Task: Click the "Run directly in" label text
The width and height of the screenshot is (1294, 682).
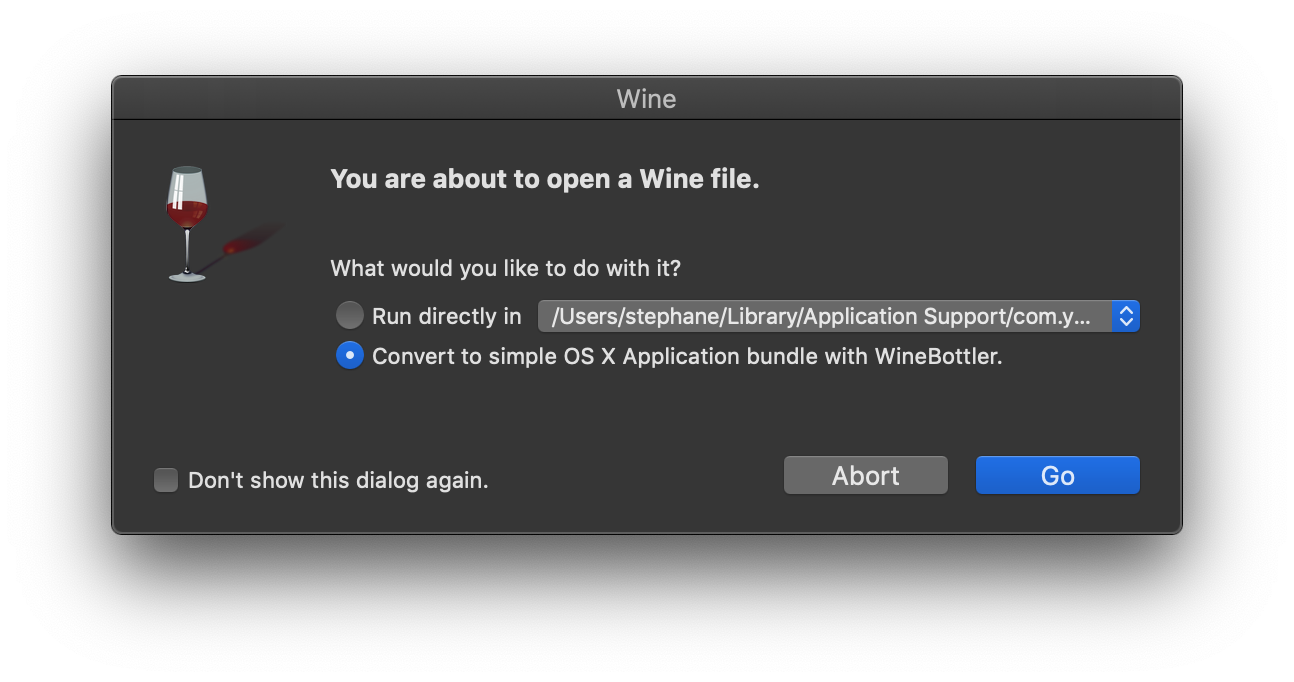Action: tap(446, 317)
